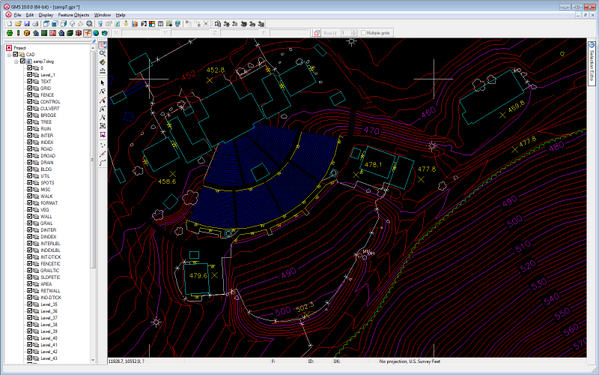This screenshot has height=375, width=599.
Task: Click the Create Arc tool
Action: point(102,163)
